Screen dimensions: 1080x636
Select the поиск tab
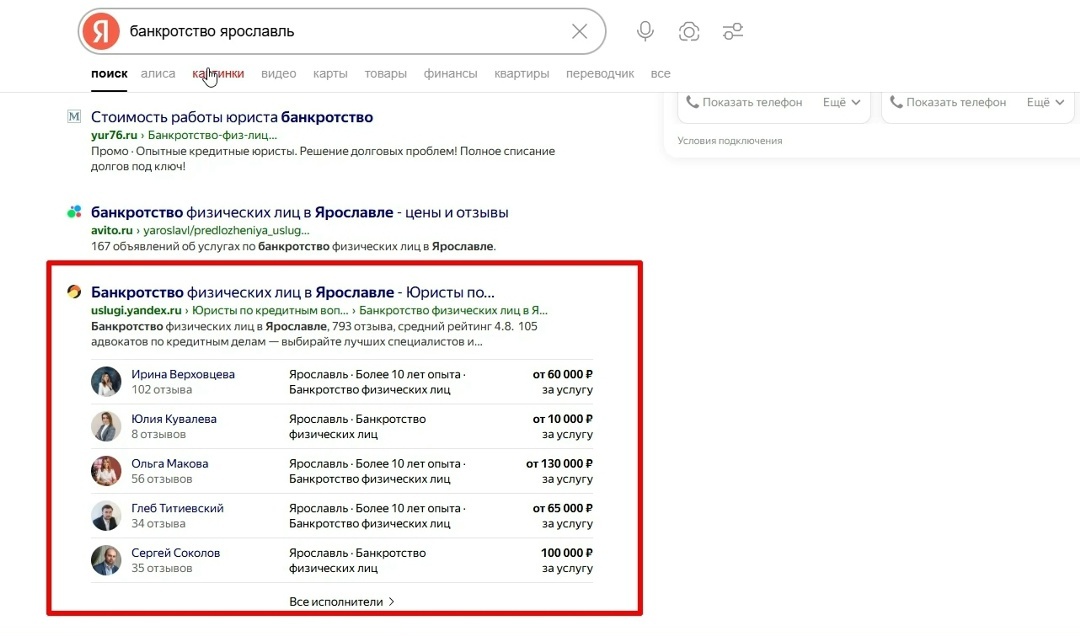110,73
